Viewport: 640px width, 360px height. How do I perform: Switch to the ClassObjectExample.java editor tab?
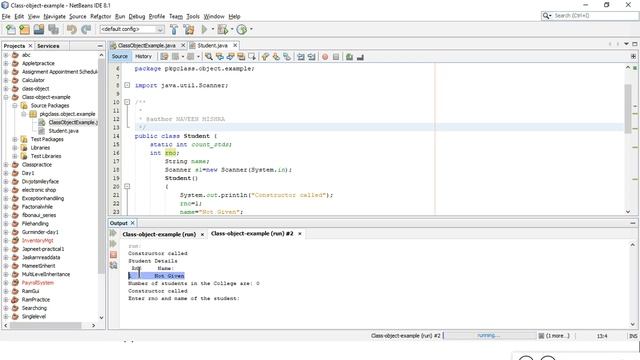tap(146, 45)
